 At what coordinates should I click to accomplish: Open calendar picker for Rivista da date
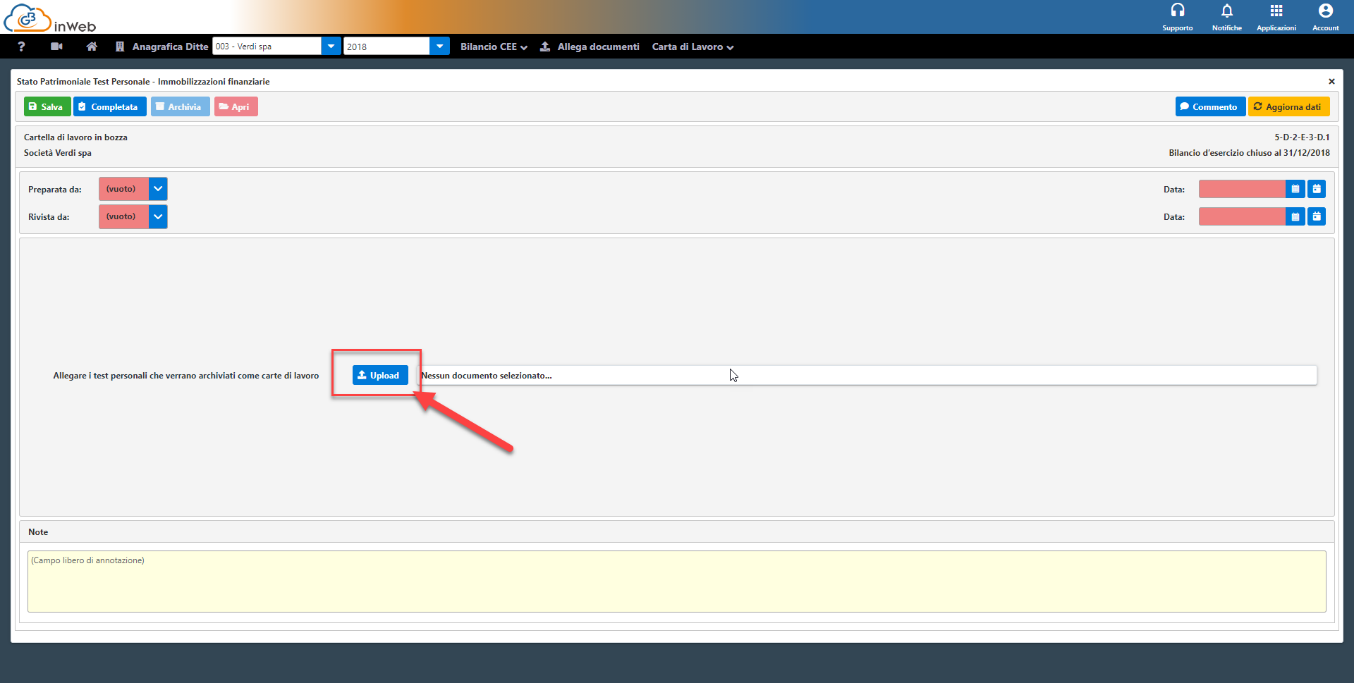[x=1295, y=216]
